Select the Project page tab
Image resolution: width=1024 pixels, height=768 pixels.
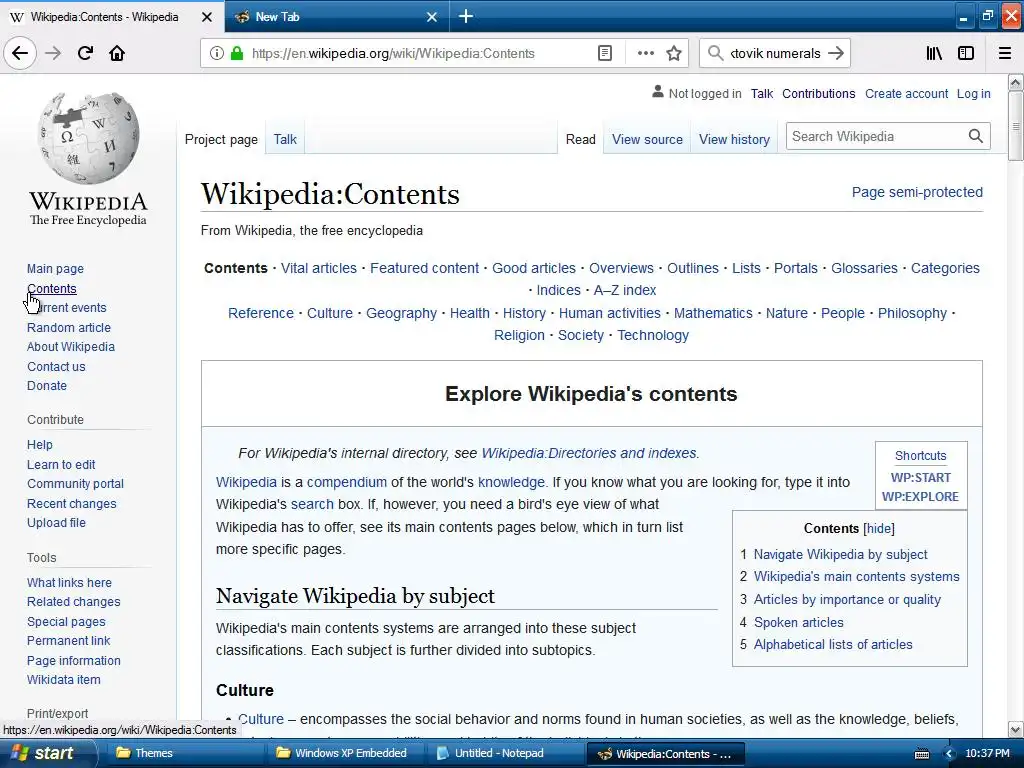point(221,139)
